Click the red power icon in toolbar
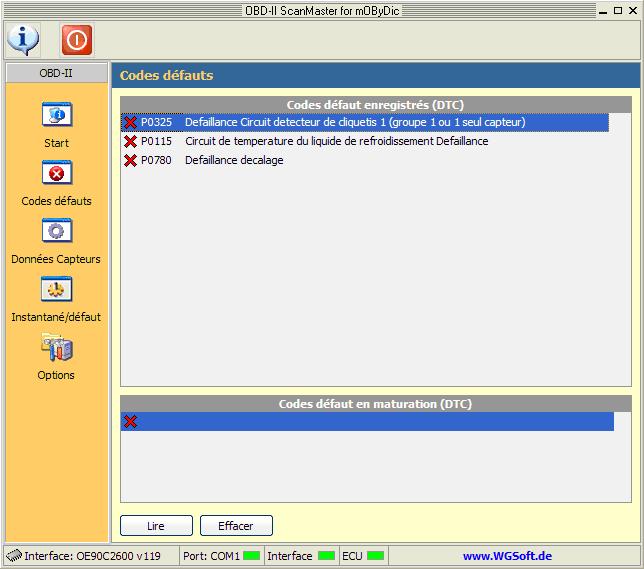Screen dimensions: 644x569 [x=76, y=39]
